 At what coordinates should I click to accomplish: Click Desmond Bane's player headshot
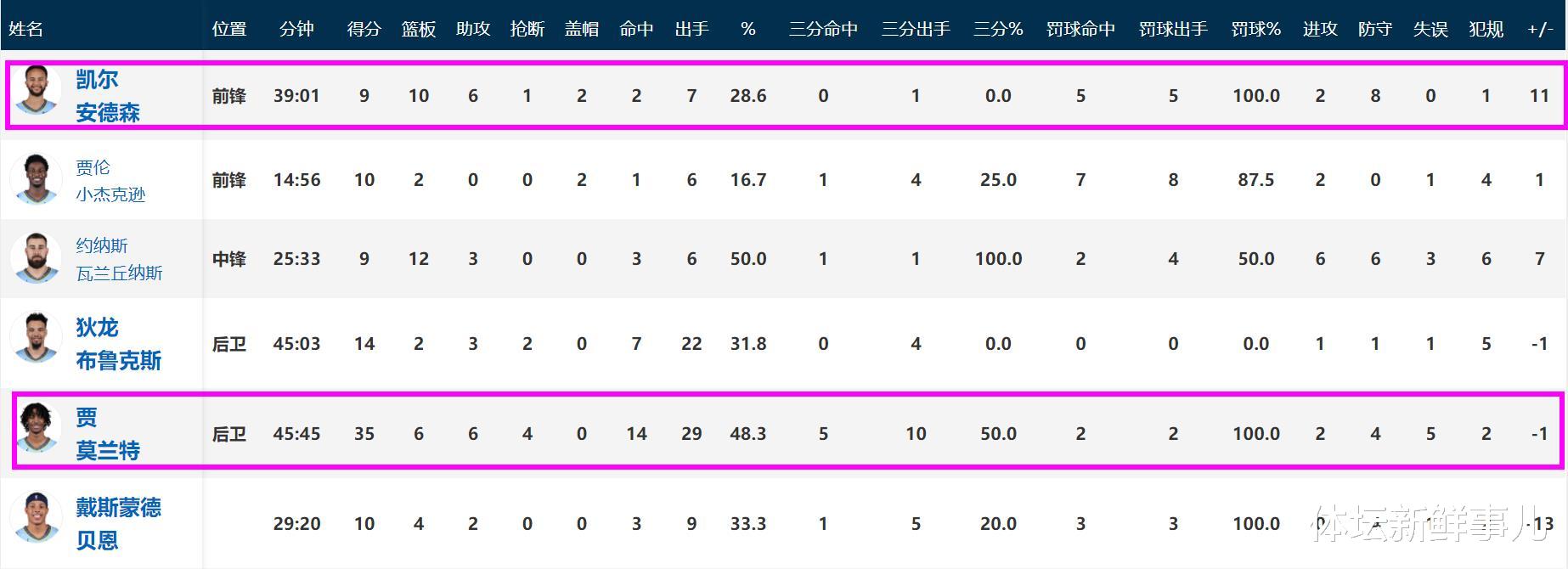coord(37,517)
